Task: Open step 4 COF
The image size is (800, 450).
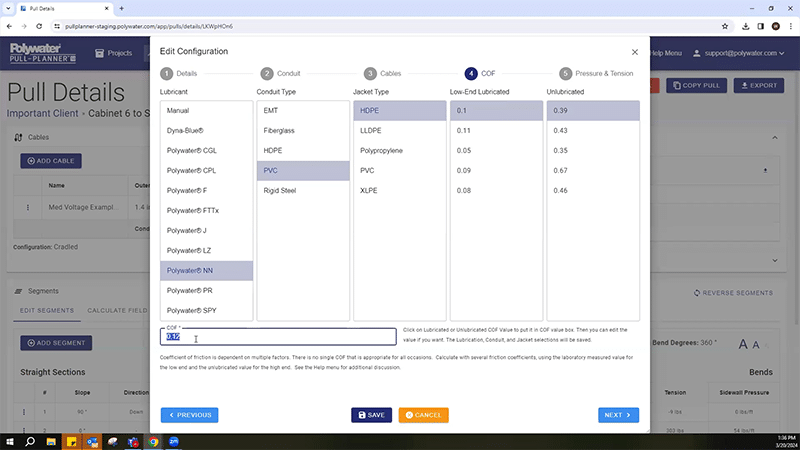Action: [x=480, y=73]
